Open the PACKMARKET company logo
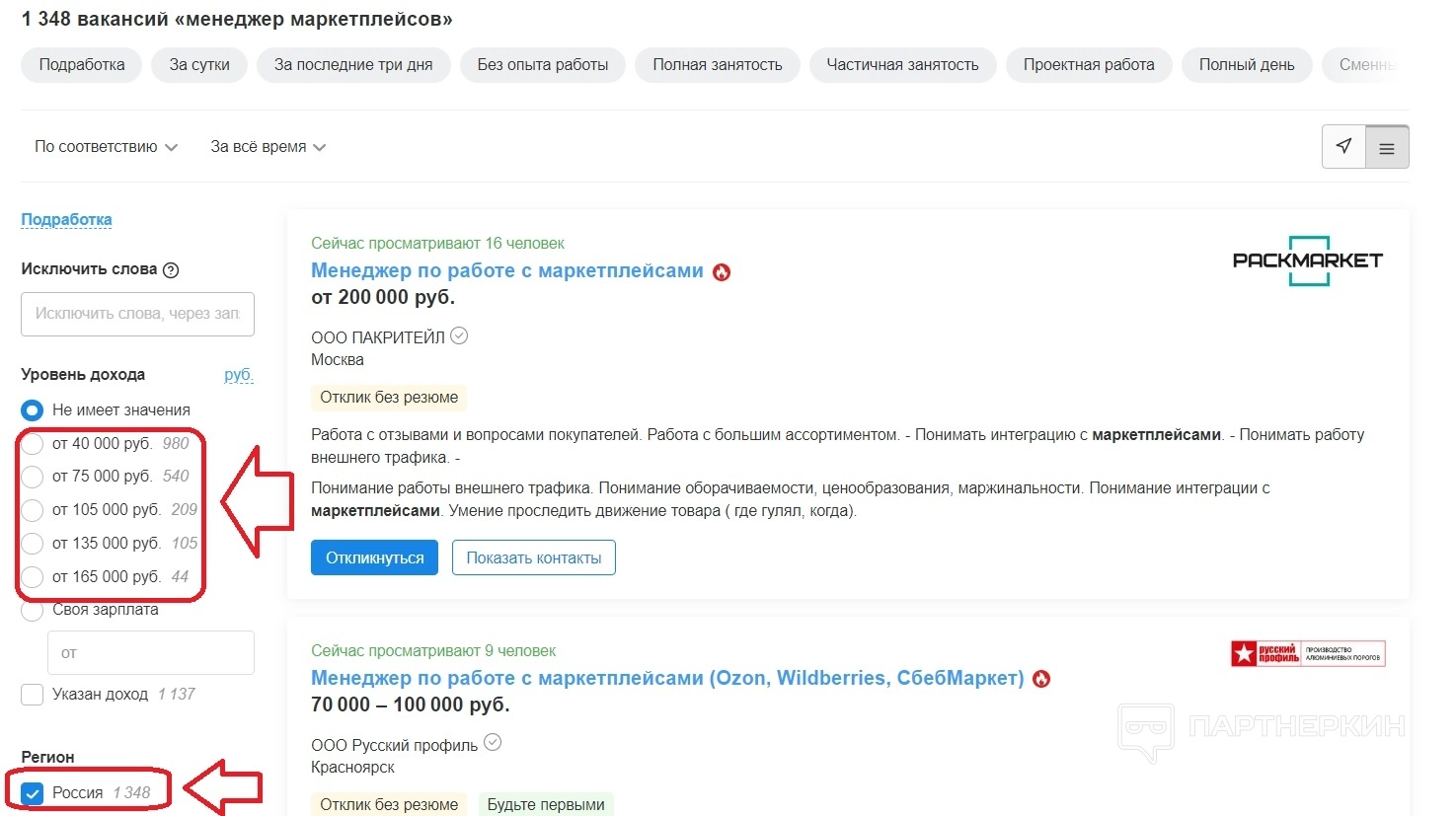Viewport: 1456px width, 816px height. (1308, 260)
